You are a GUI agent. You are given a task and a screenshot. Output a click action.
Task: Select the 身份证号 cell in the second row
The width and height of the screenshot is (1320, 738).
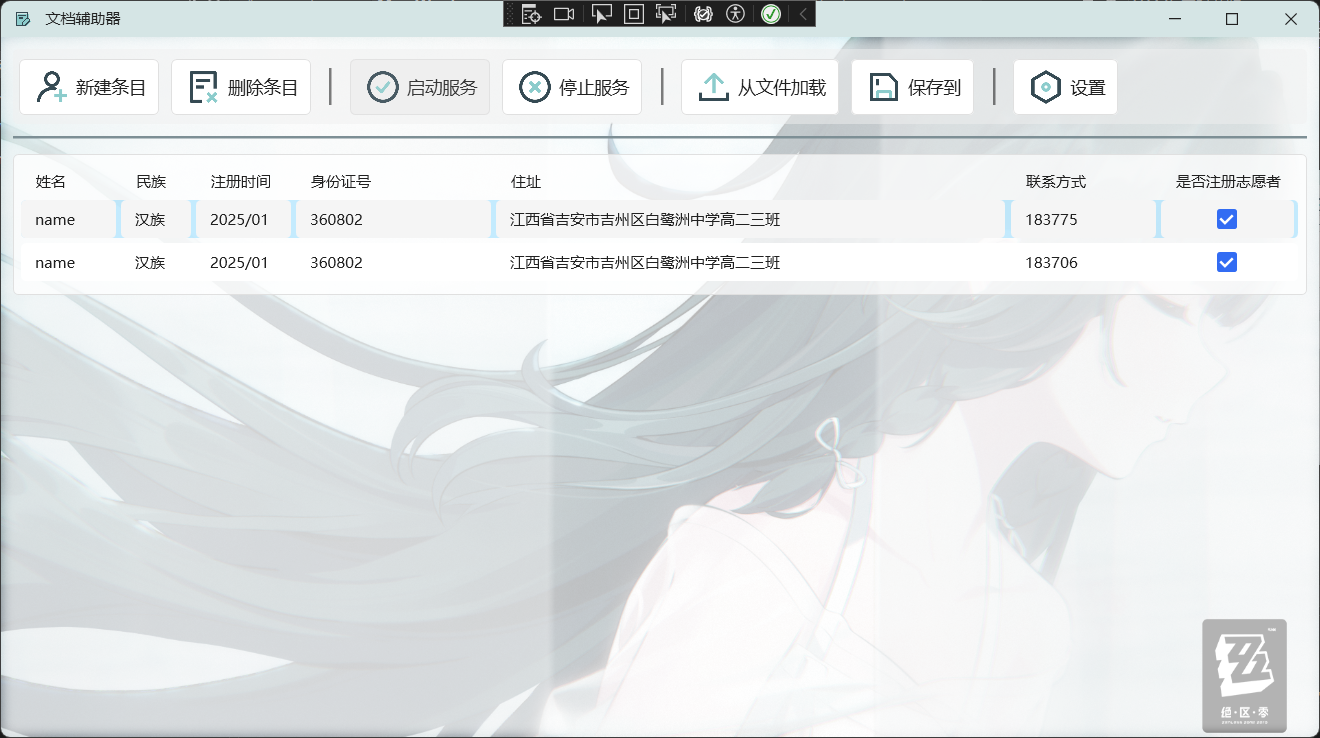coord(337,263)
